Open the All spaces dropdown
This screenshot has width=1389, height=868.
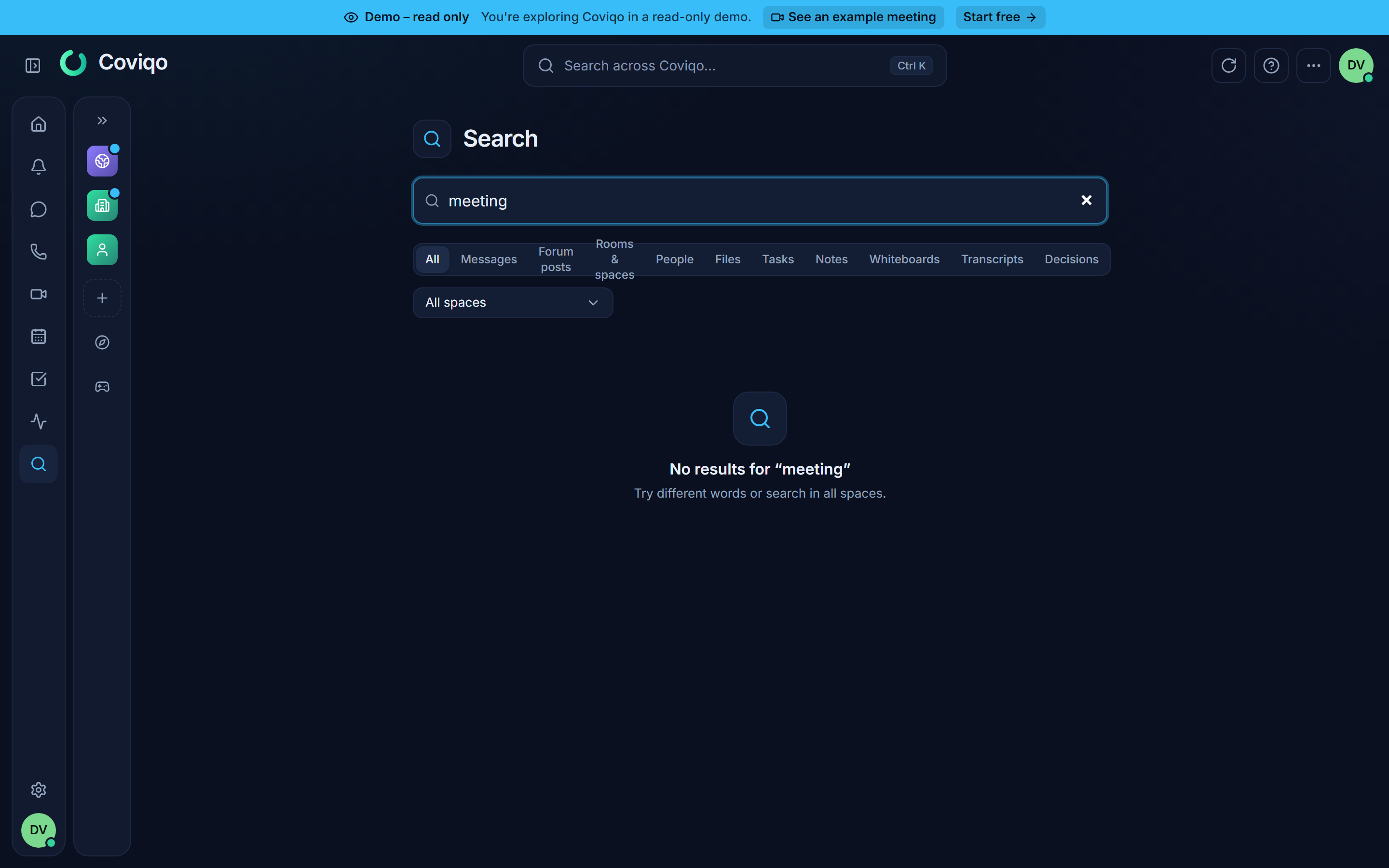coord(513,302)
